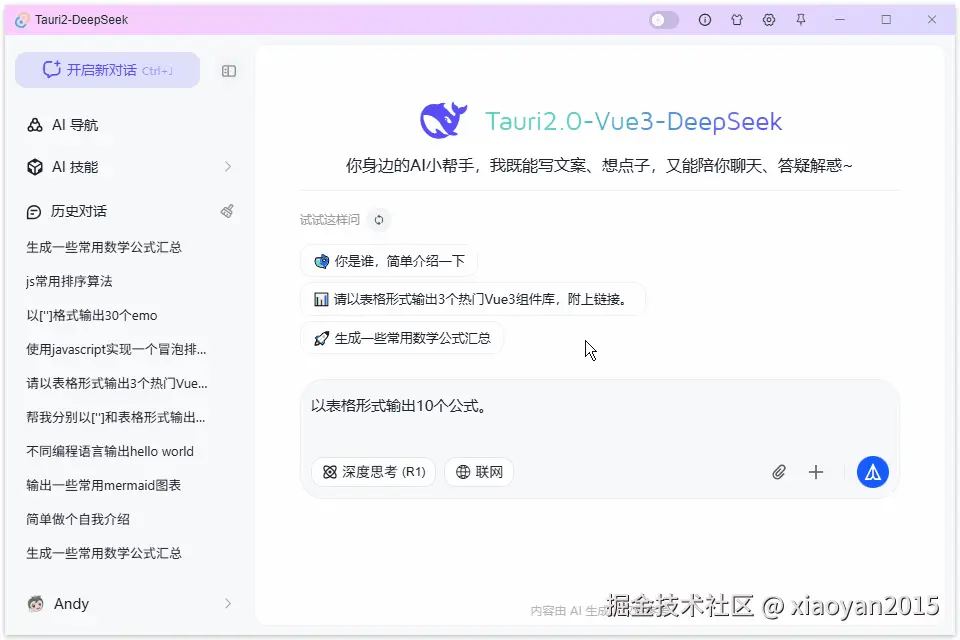The height and width of the screenshot is (640, 960).
Task: Open history chat 使用javascript实现一个冒泡排...
Action: point(116,349)
